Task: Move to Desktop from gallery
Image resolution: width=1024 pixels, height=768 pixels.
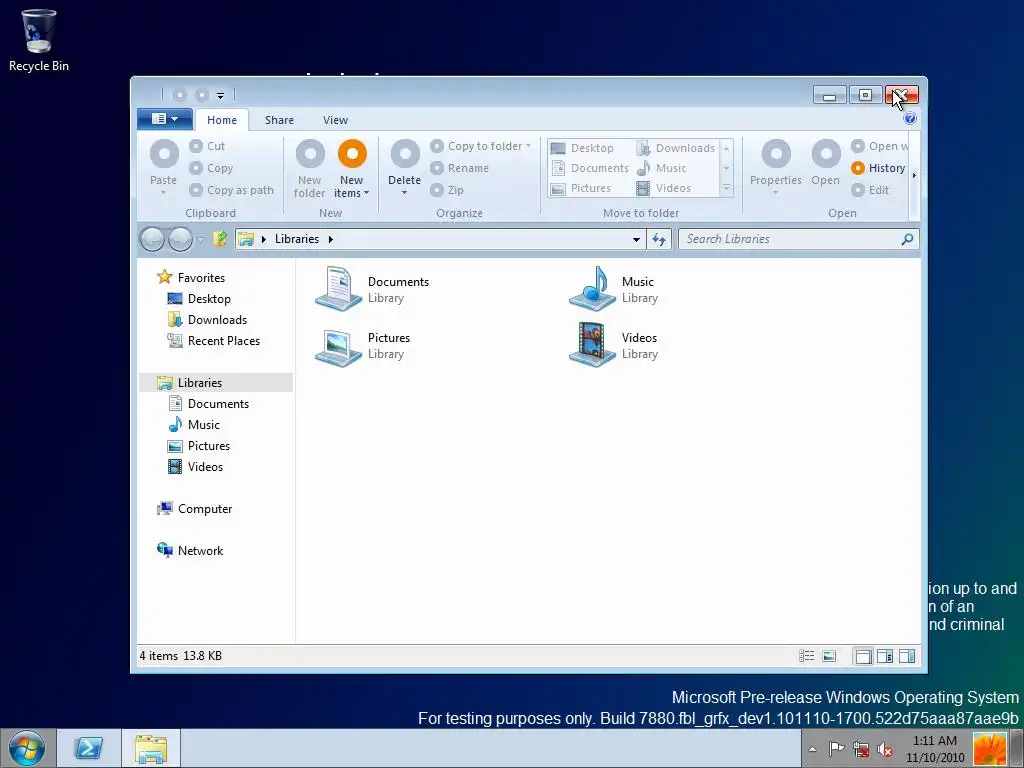Action: [x=582, y=148]
